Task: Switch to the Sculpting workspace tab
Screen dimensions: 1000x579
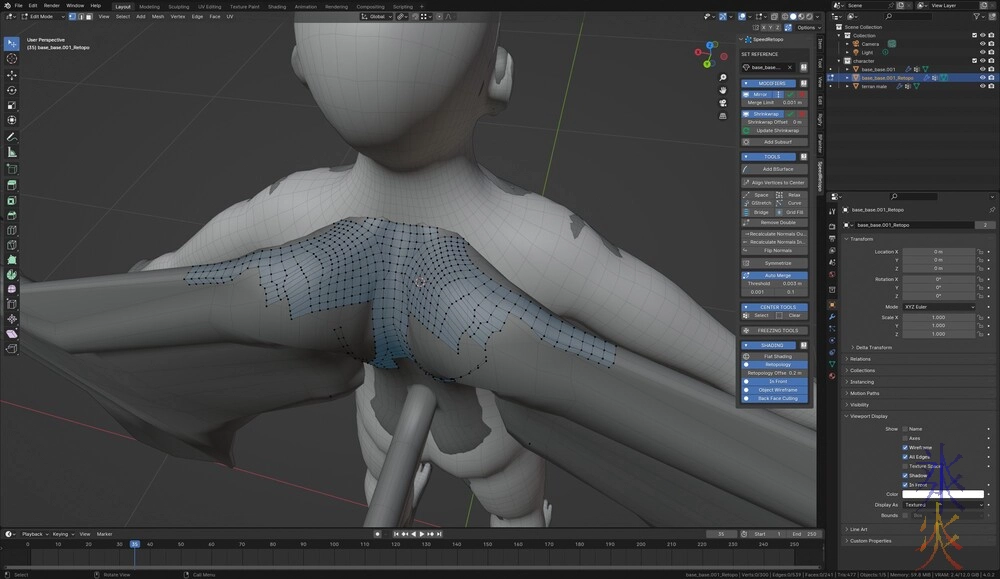Action: (x=178, y=6)
